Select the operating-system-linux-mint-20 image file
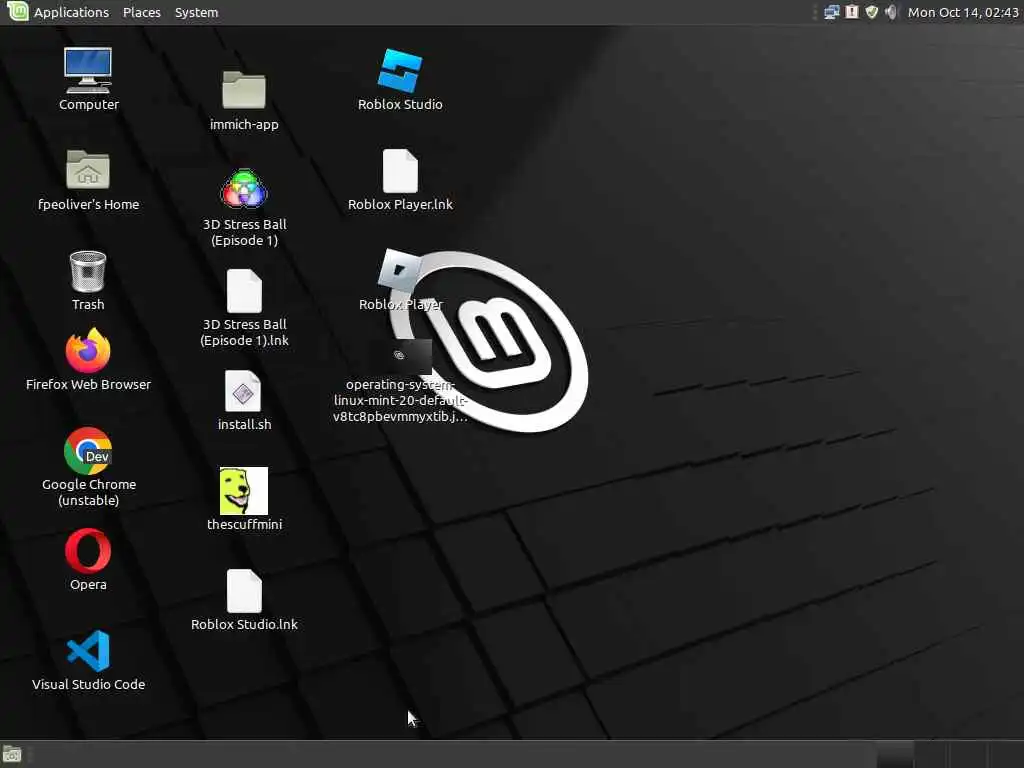1024x768 pixels. (x=400, y=355)
